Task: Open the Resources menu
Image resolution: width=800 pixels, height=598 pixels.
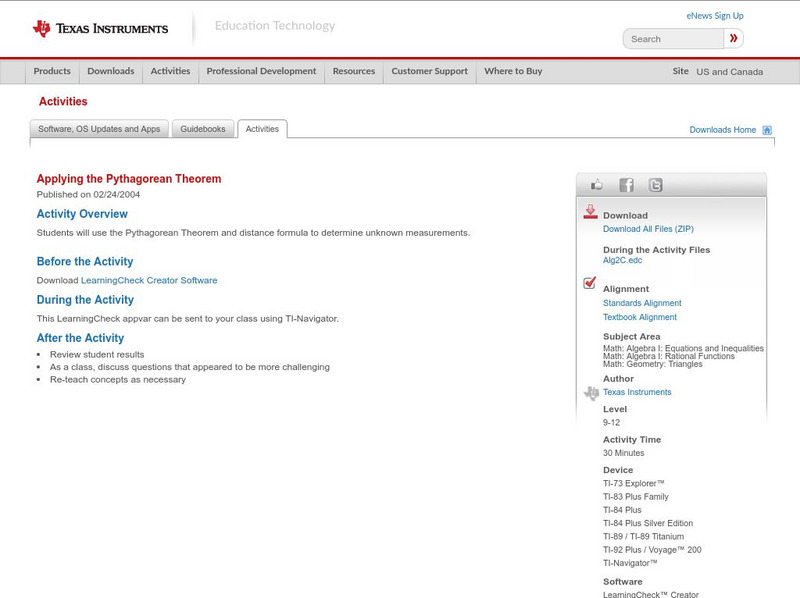Action: tap(354, 71)
